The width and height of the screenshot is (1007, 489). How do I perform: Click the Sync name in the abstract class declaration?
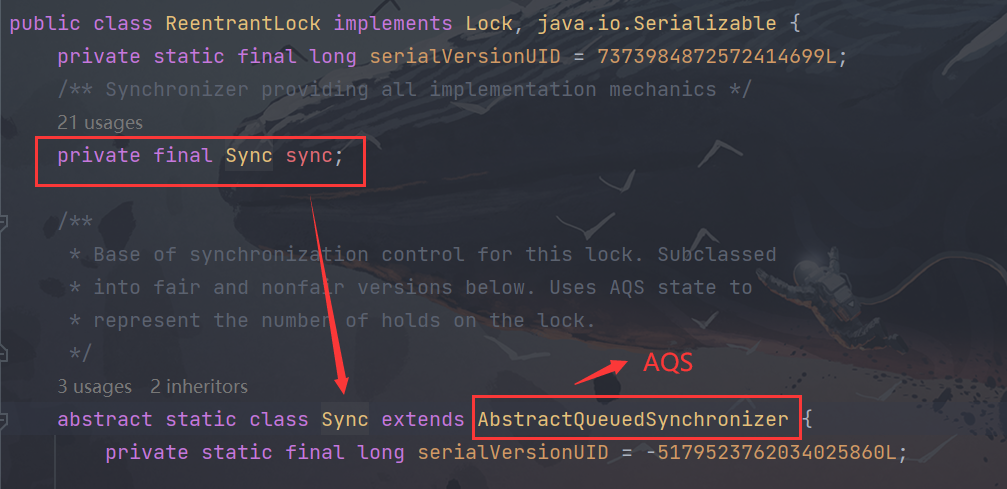point(346,420)
